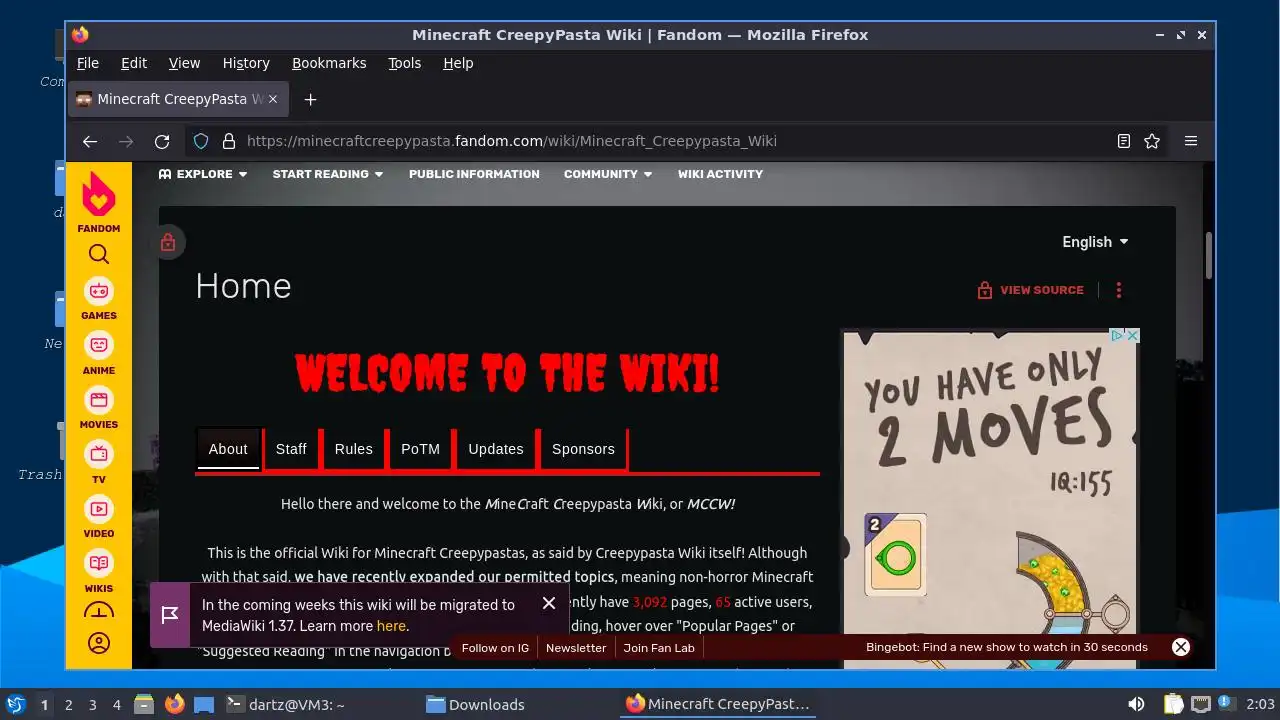
Task: Open the Public Information page
Action: pos(474,174)
